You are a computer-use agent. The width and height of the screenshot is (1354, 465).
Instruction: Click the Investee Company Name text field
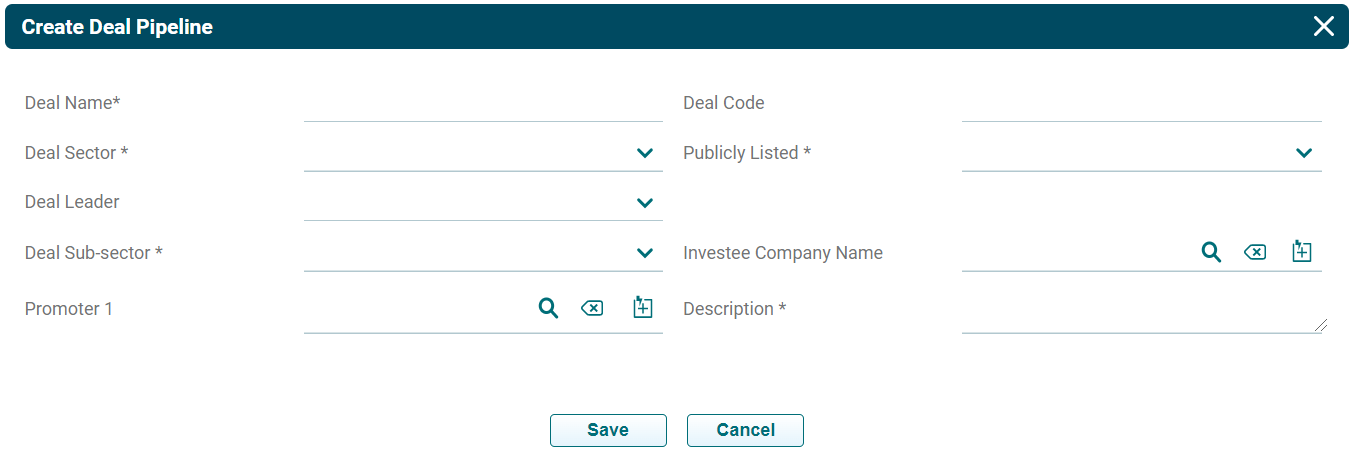pyautogui.click(x=1075, y=254)
